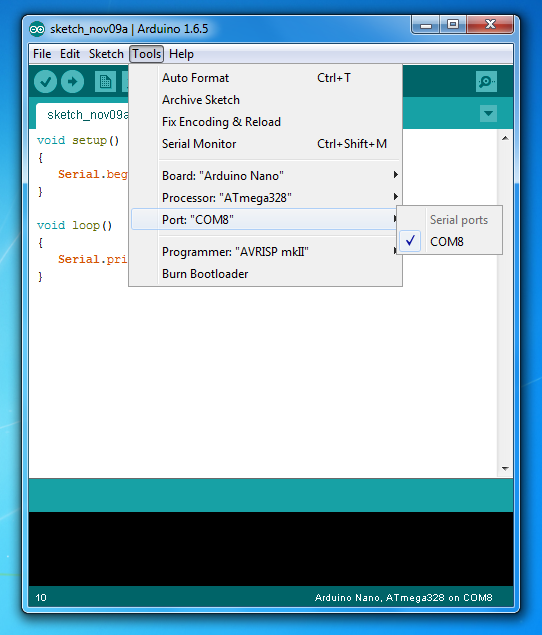Click the Arduino logo in title bar
Screen dimensions: 542x635
(37, 29)
